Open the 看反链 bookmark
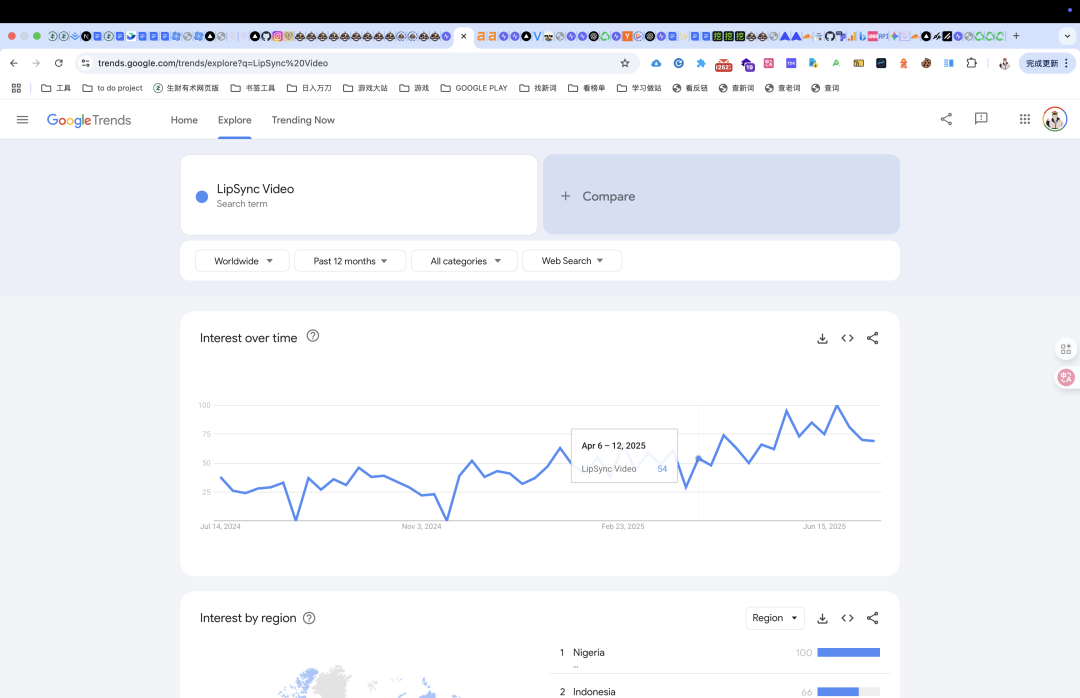Image resolution: width=1080 pixels, height=698 pixels. pos(689,88)
